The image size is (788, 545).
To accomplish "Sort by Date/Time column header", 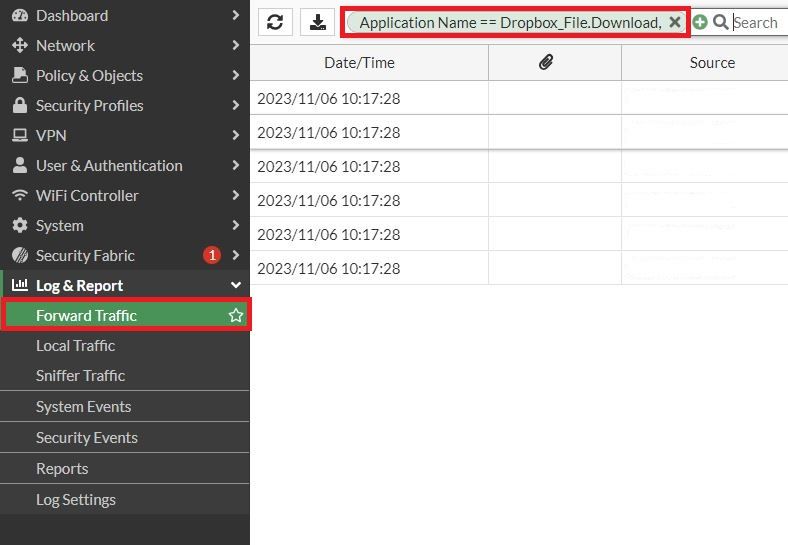I will pos(369,62).
